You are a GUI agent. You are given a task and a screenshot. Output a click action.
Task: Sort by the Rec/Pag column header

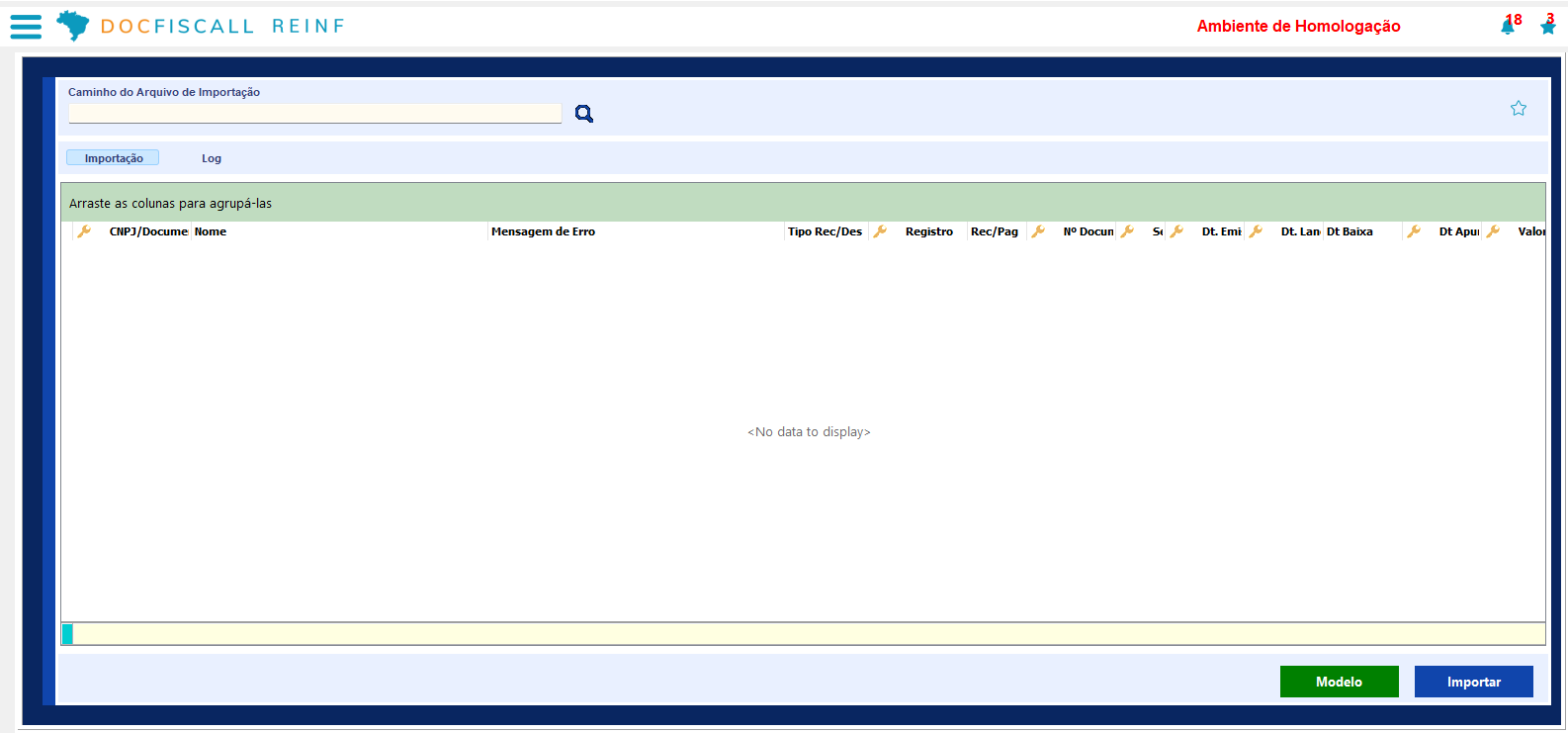[996, 231]
